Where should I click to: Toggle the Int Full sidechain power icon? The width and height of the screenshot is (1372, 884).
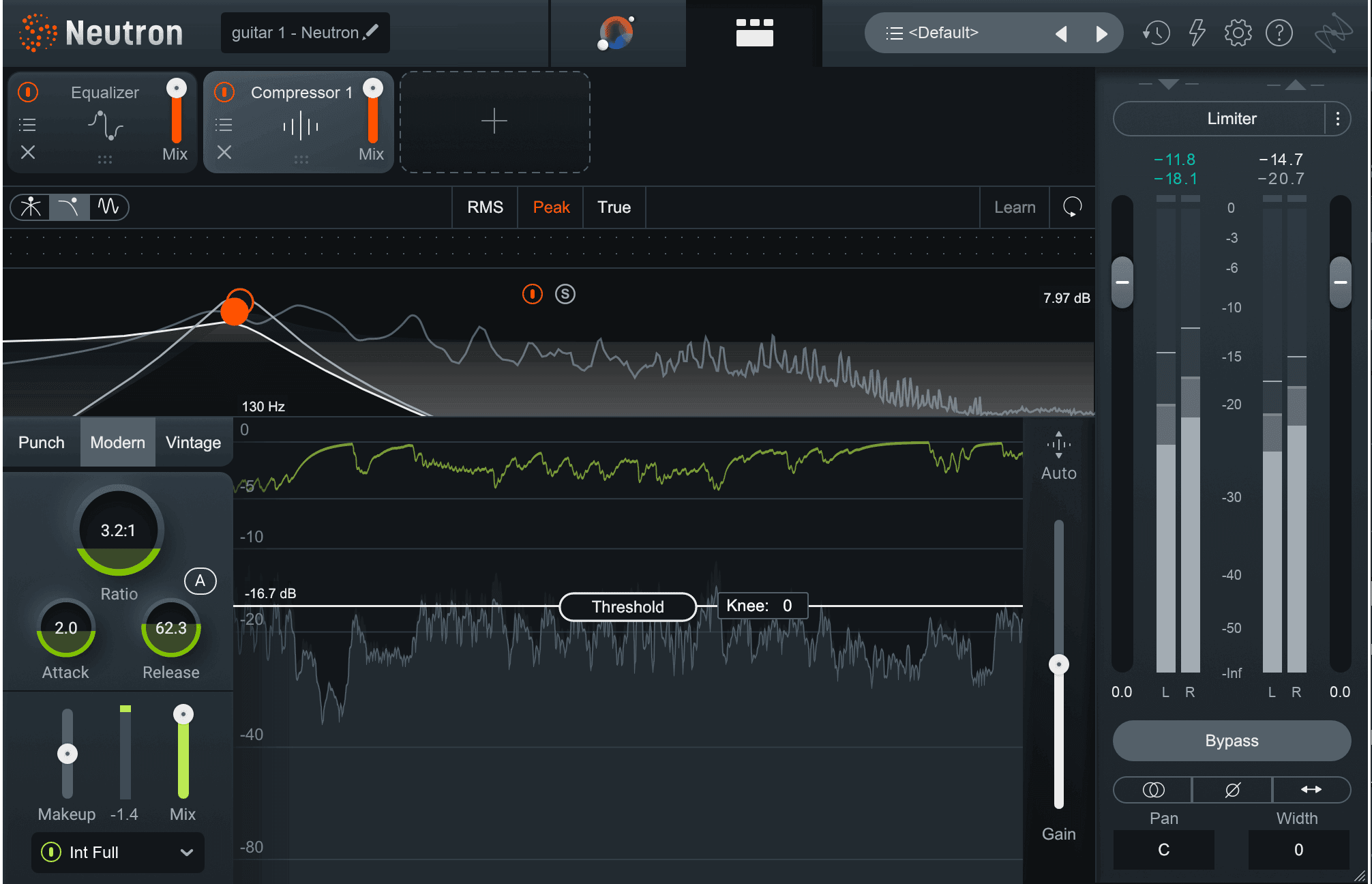(51, 852)
